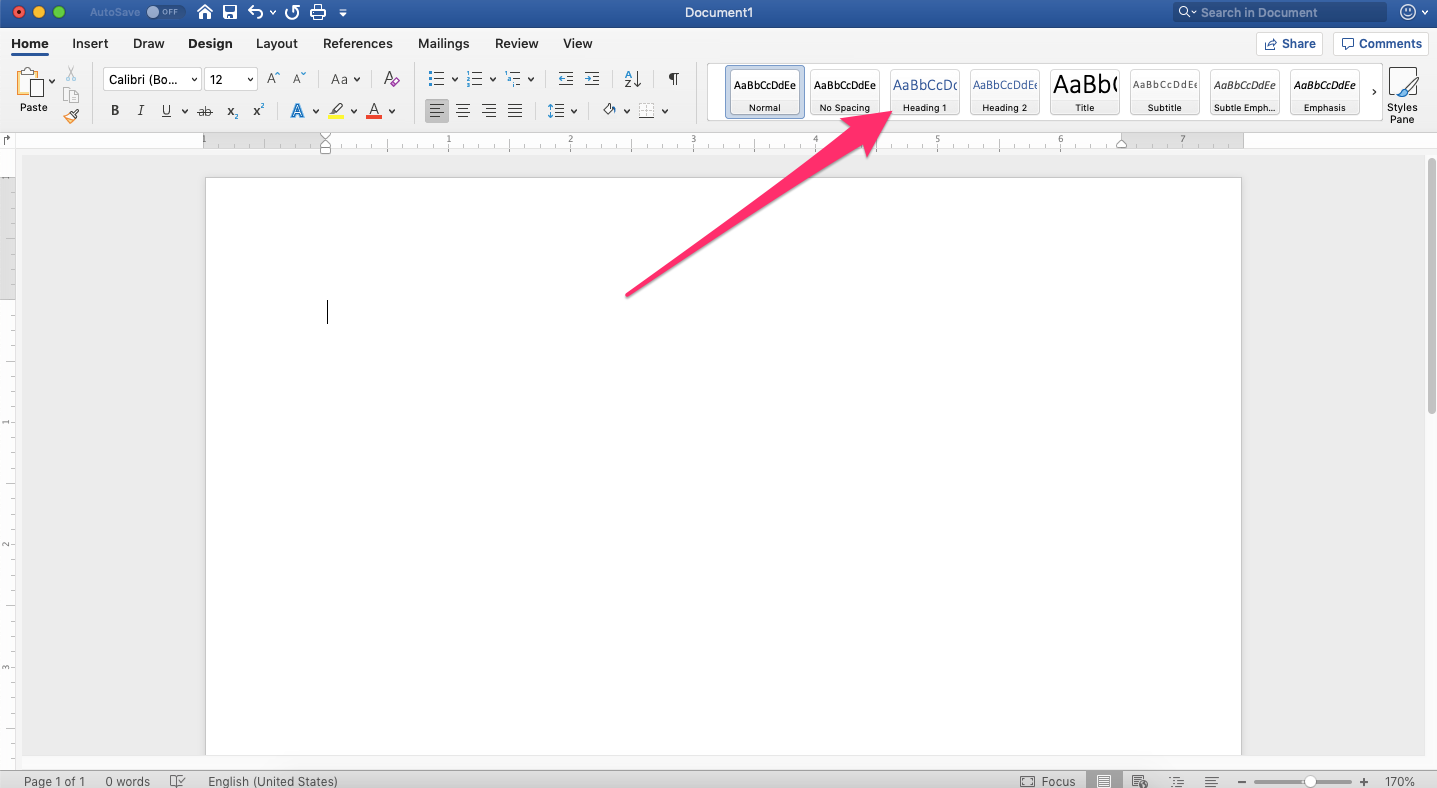Click the zoom slider handle
This screenshot has height=788, width=1437.
[1310, 781]
